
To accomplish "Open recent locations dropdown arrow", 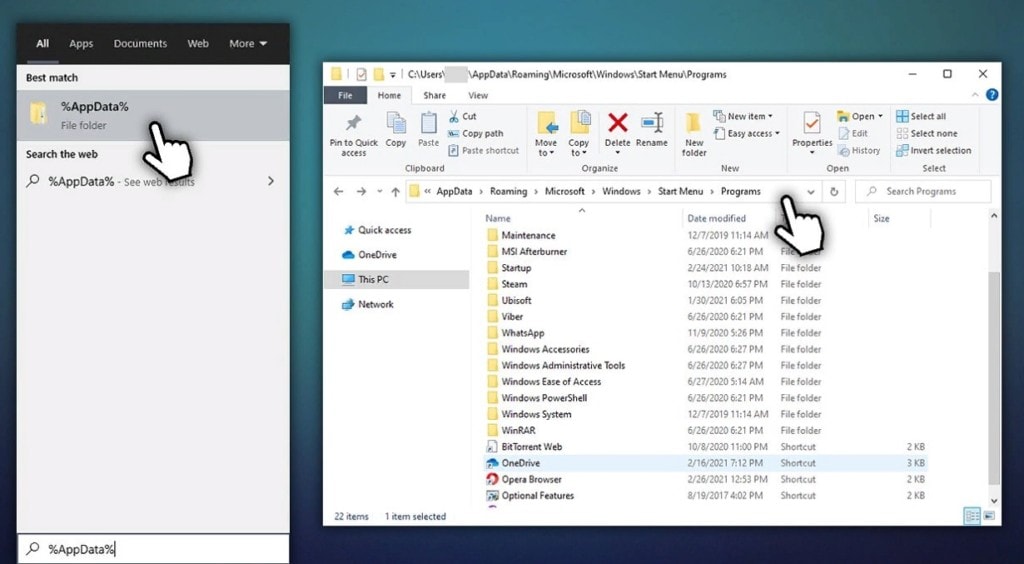I will (x=379, y=192).
